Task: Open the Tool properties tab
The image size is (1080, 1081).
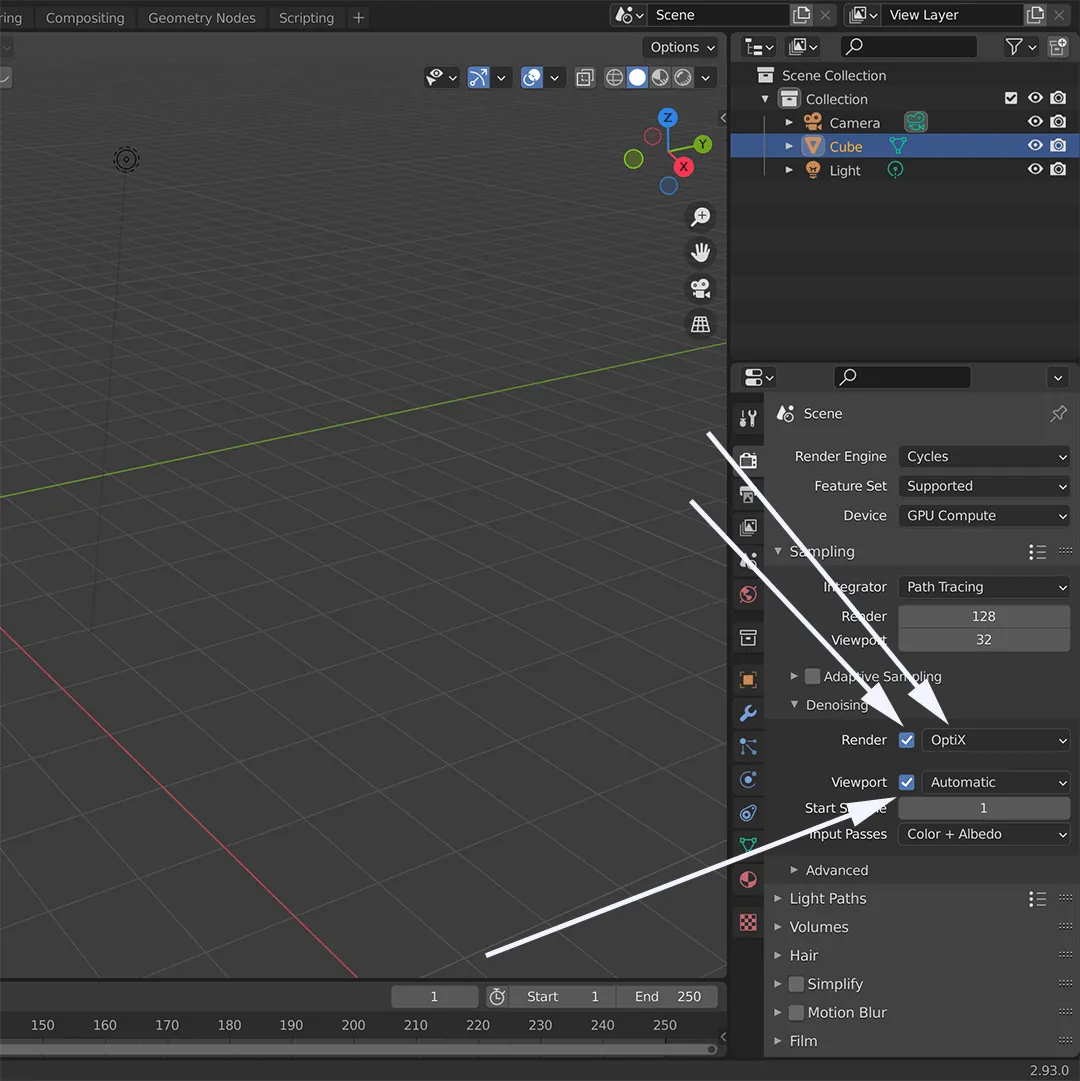Action: [748, 418]
